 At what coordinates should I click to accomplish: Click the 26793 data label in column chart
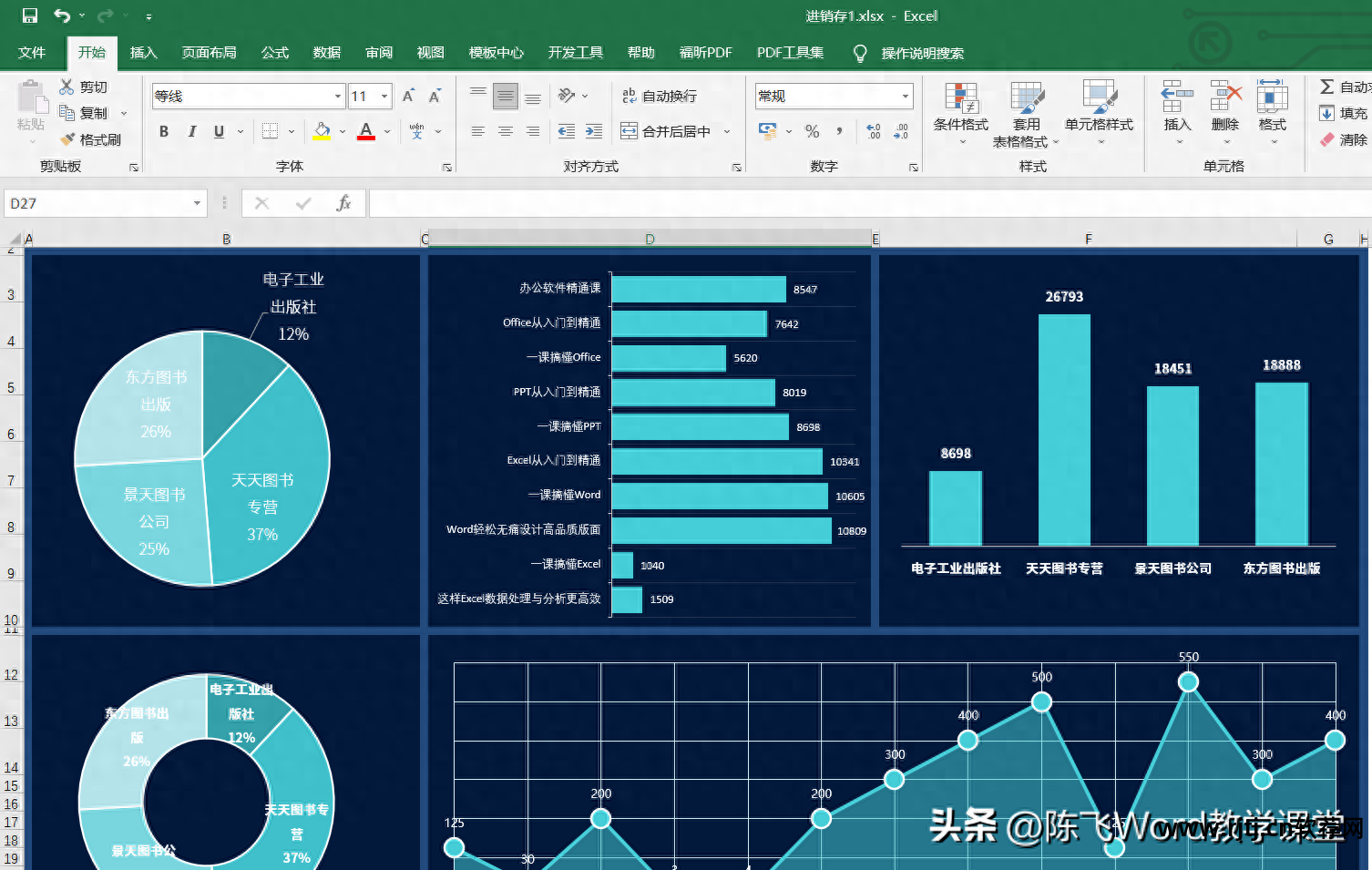1064,297
